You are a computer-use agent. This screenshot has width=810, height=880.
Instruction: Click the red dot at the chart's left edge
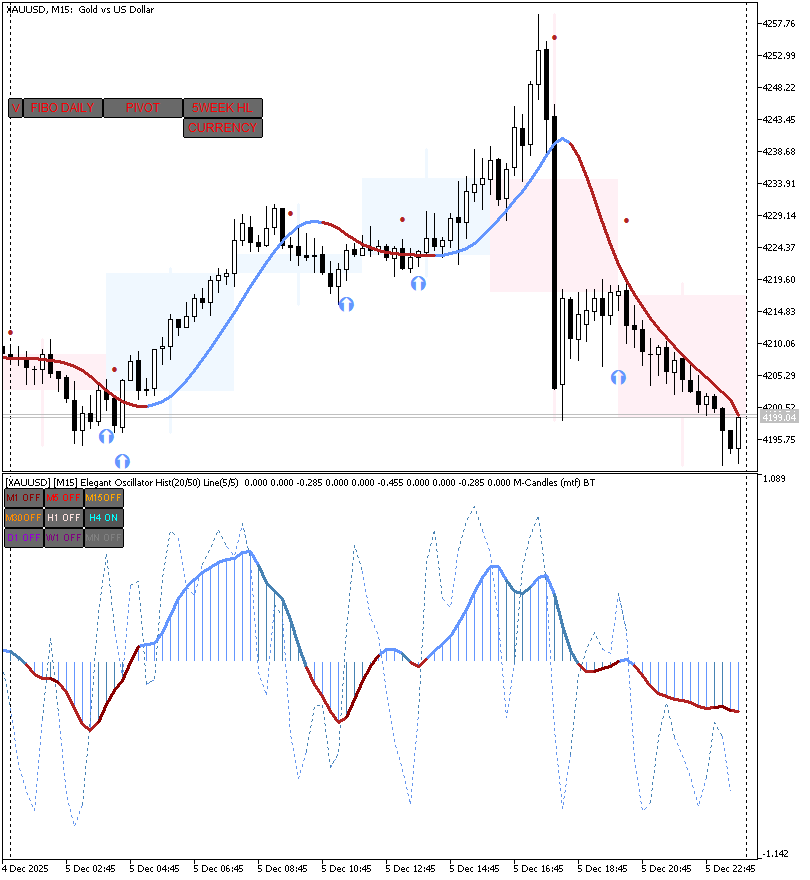point(10,333)
